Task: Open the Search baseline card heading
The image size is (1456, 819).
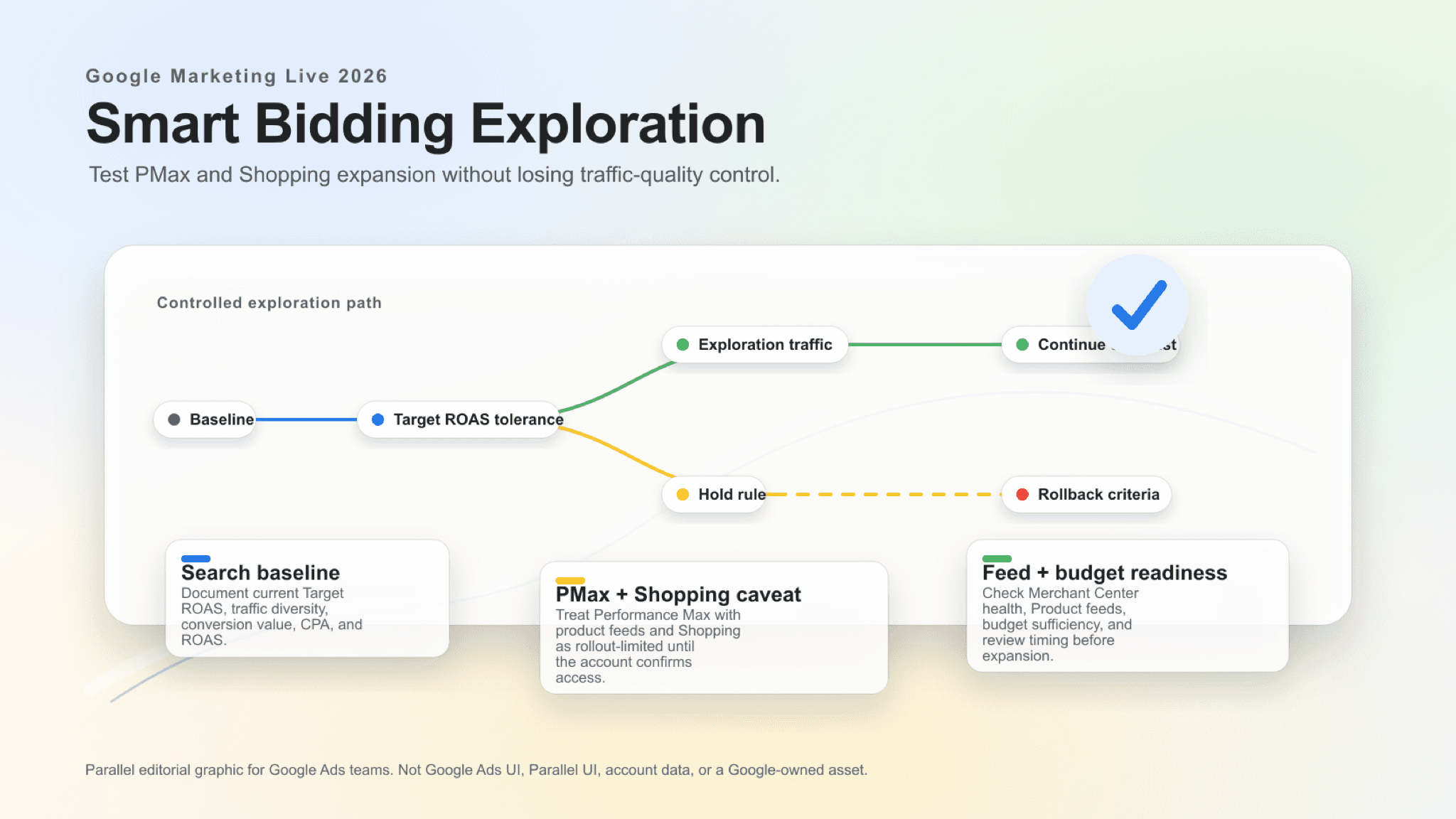Action: pos(260,573)
